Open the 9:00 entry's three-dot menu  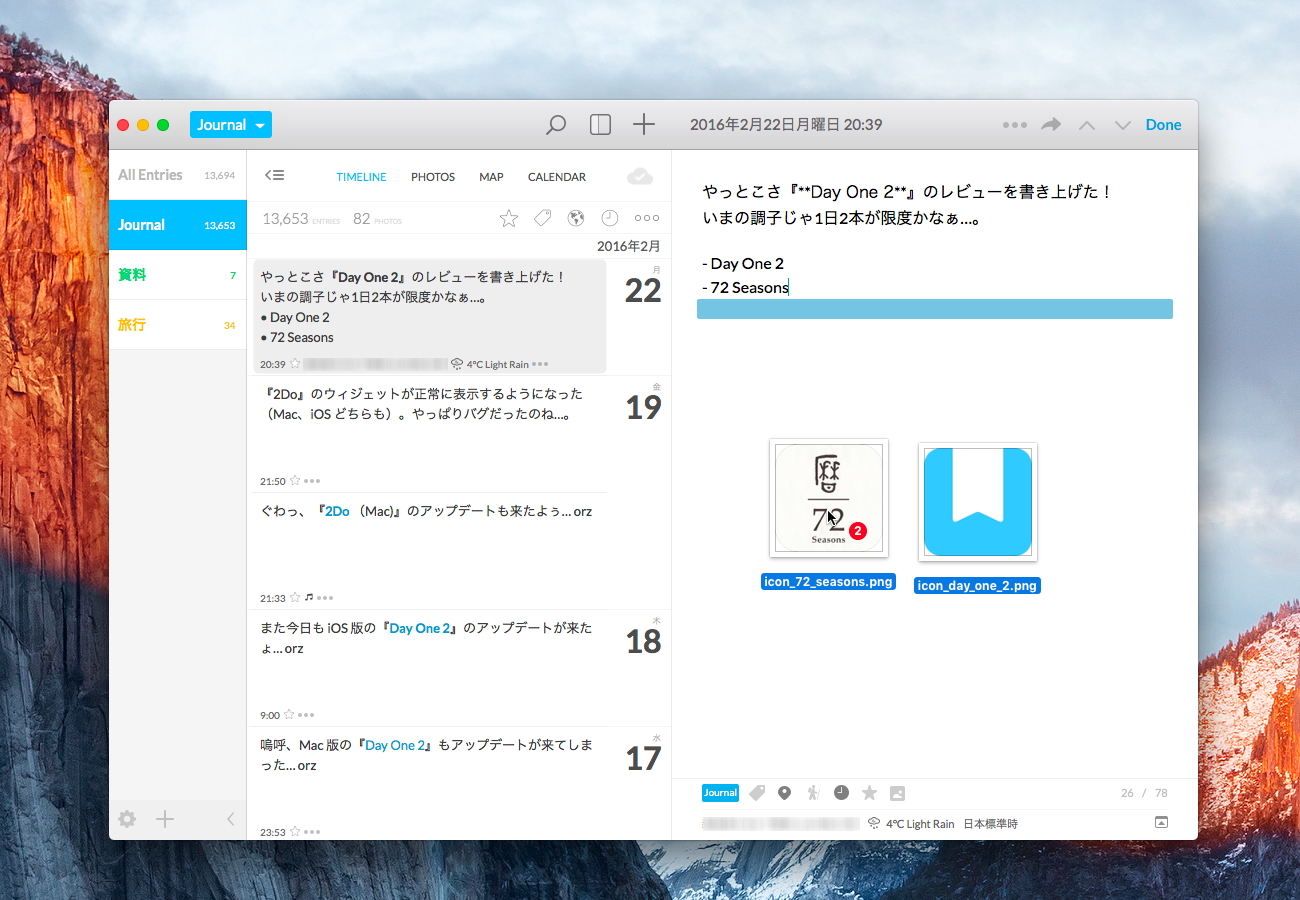pos(306,715)
